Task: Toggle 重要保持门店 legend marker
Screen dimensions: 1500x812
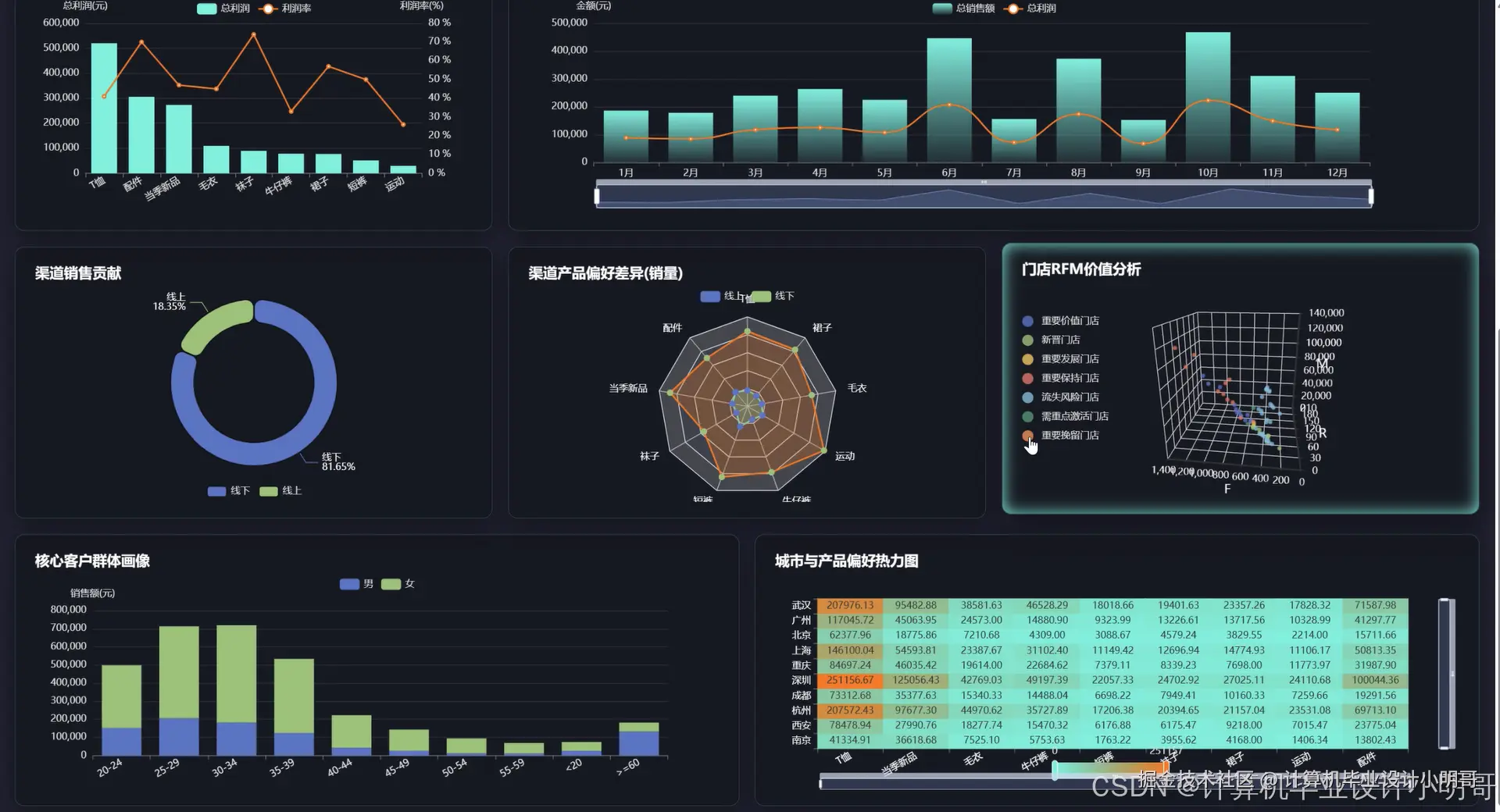Action: click(1027, 378)
